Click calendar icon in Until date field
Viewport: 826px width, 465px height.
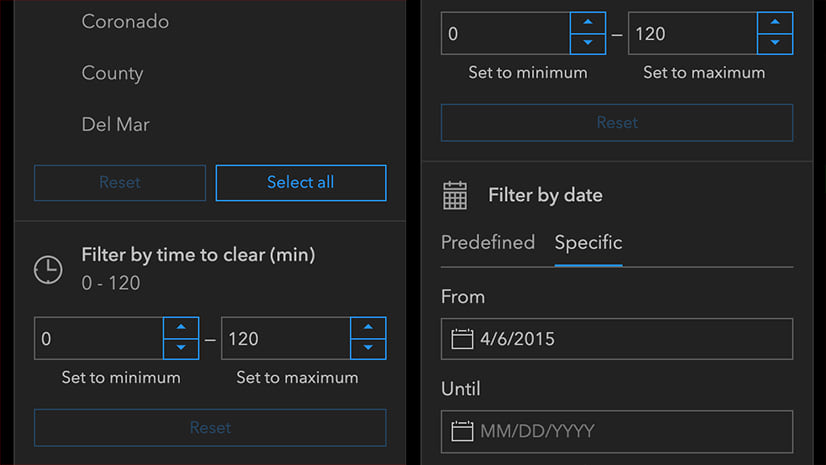pos(462,431)
